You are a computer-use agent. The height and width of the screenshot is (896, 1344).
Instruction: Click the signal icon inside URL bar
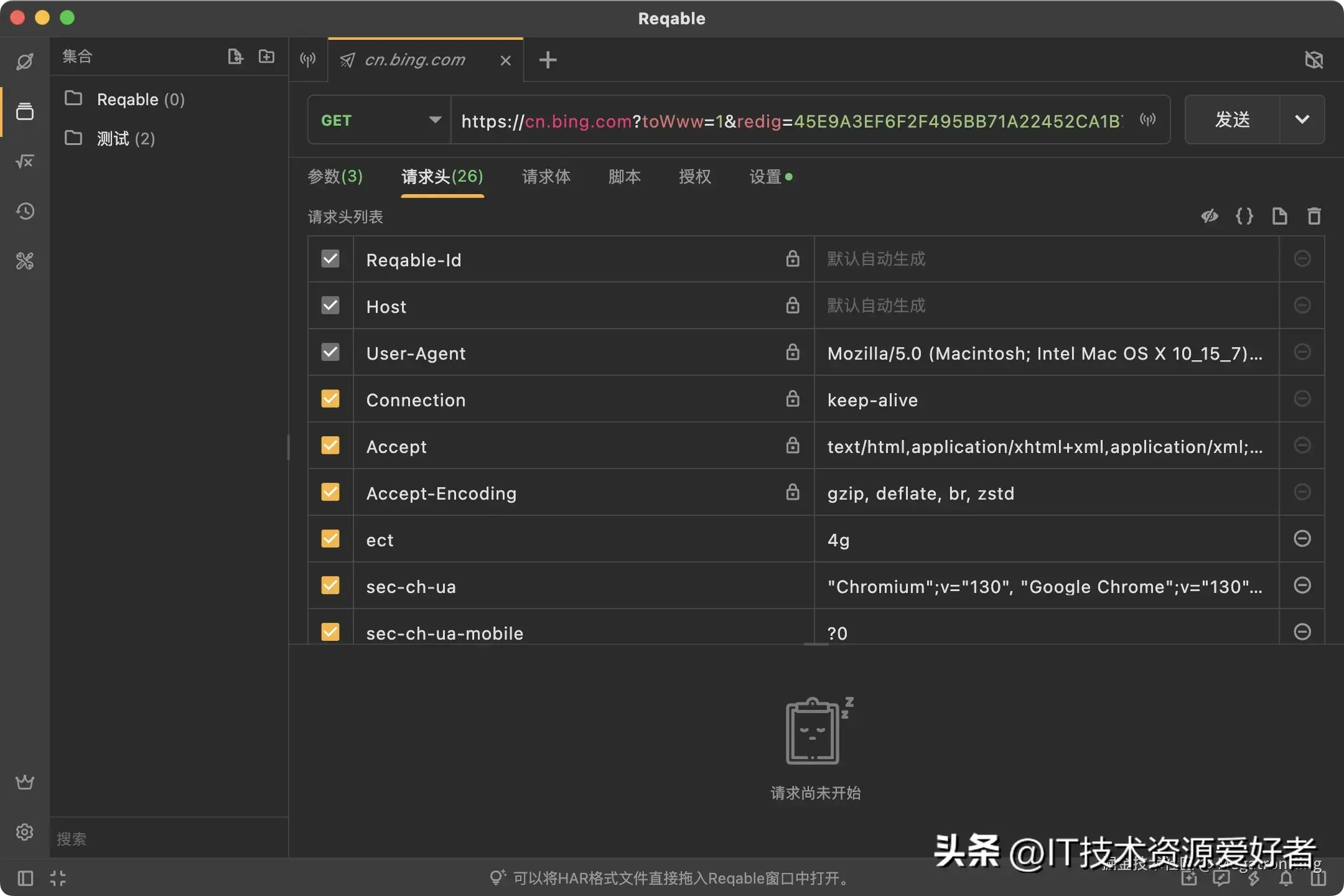point(1147,119)
